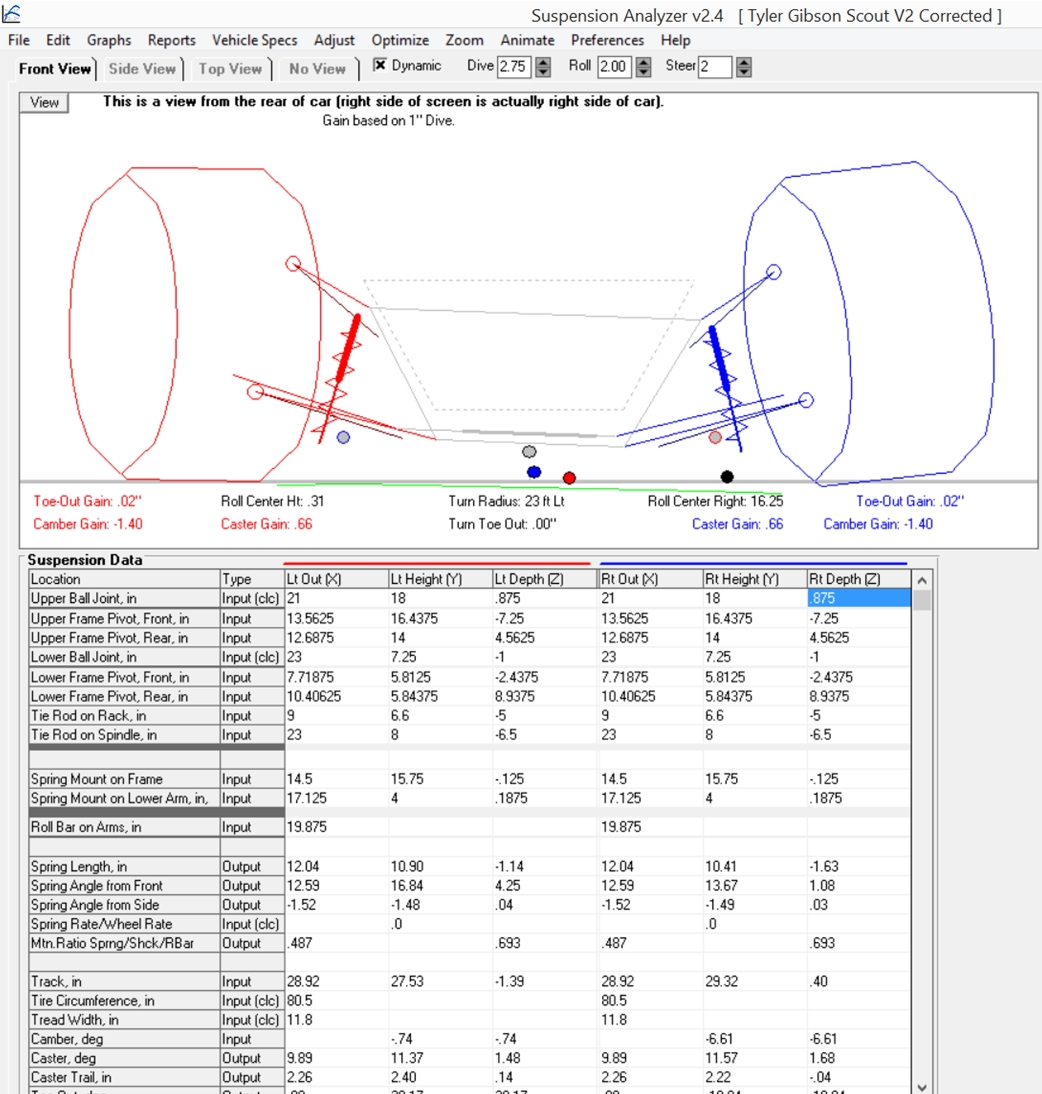Image resolution: width=1042 pixels, height=1094 pixels.
Task: Open the Help menu
Action: (676, 40)
